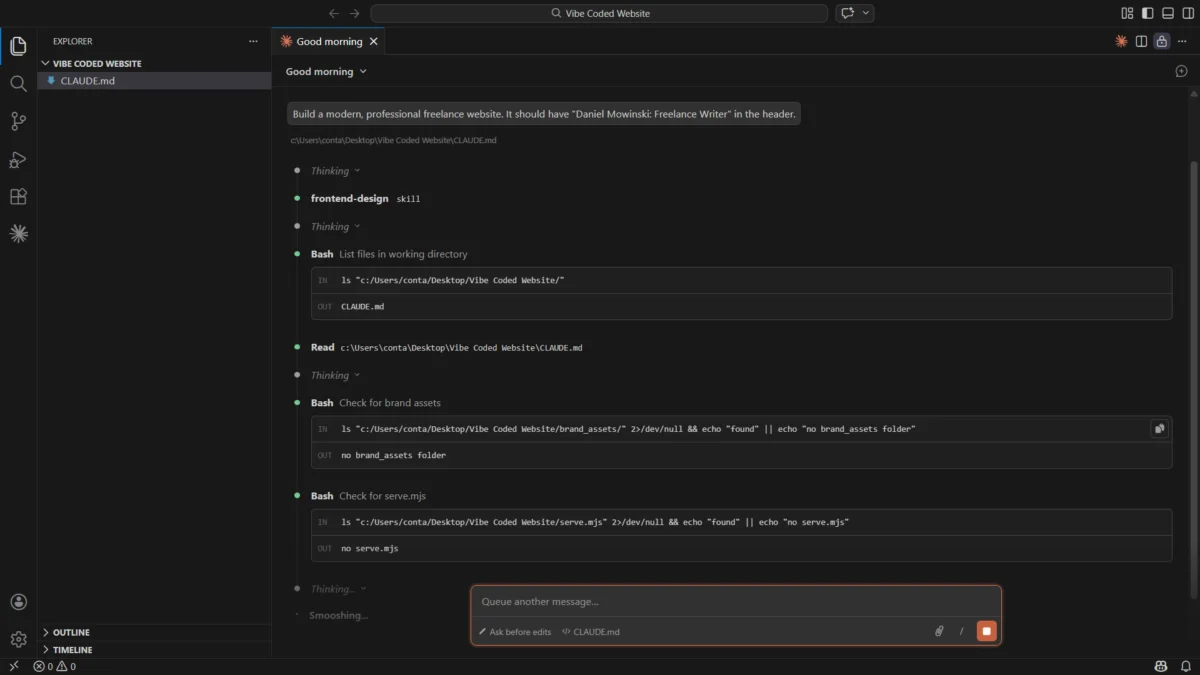This screenshot has width=1200, height=675.
Task: Click the Bash List files in working directory entry
Action: (389, 254)
